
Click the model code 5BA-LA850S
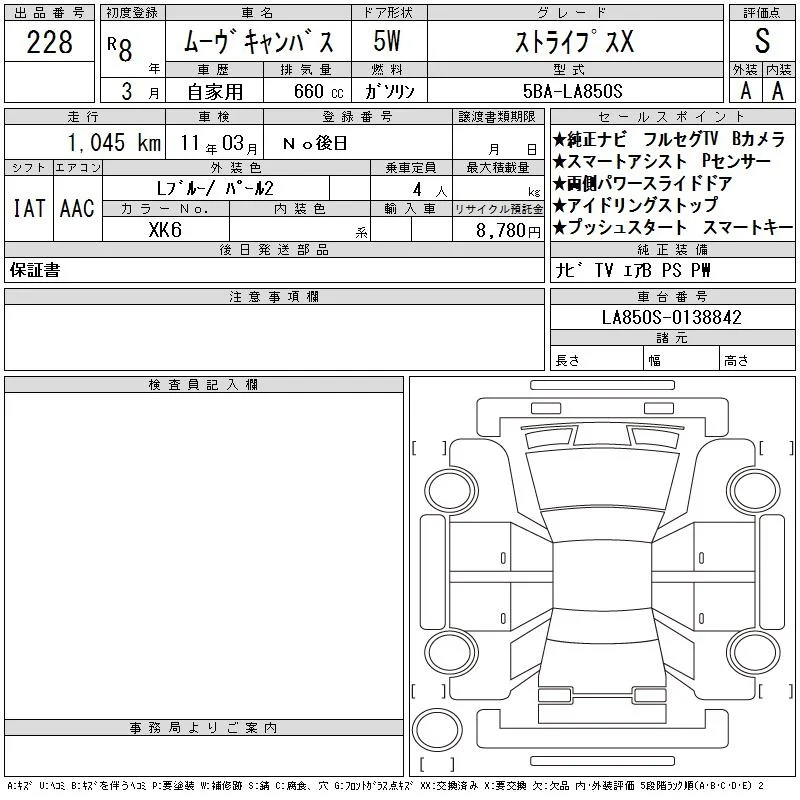click(573, 91)
